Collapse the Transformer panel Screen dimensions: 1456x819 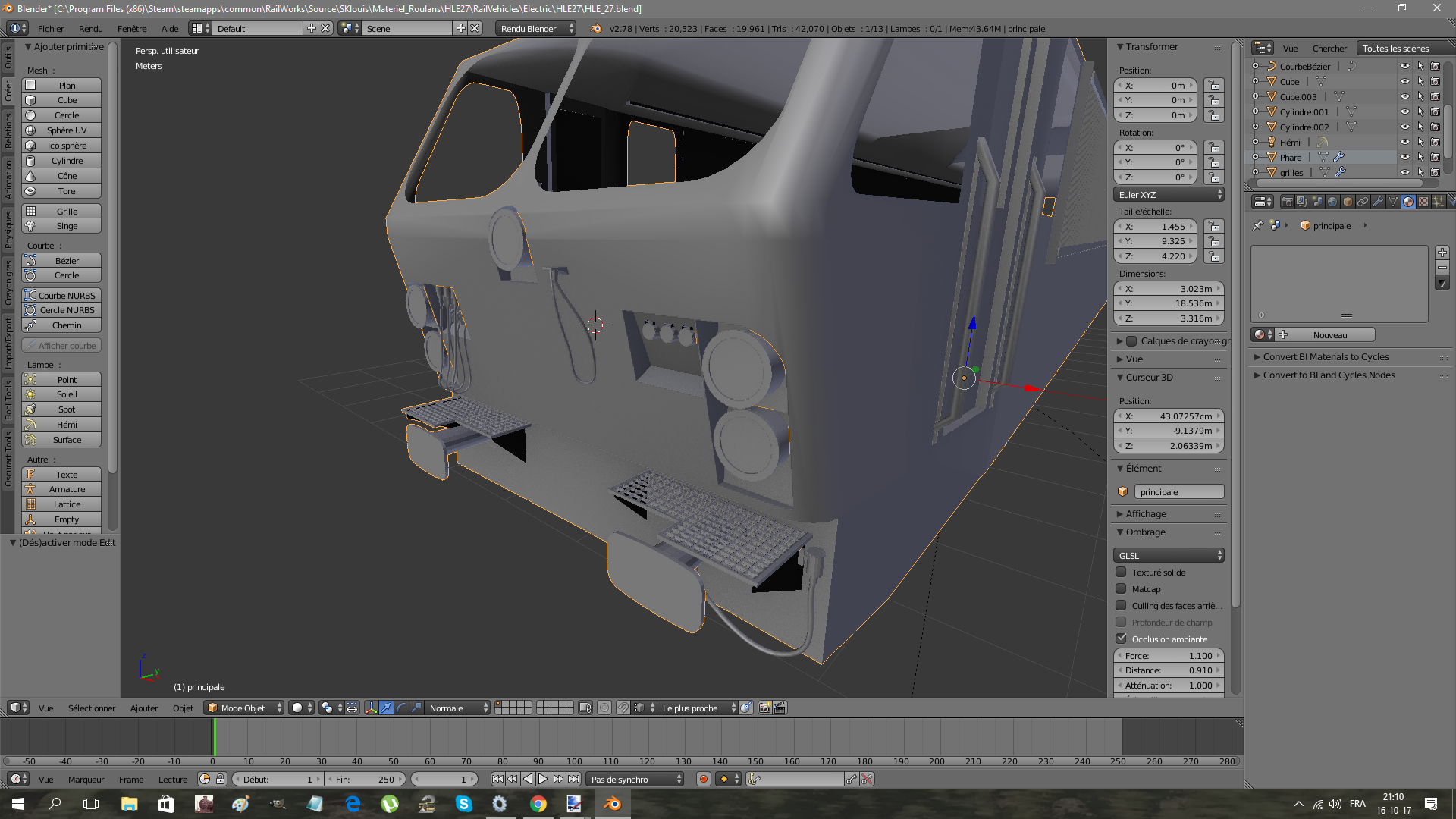click(1150, 47)
